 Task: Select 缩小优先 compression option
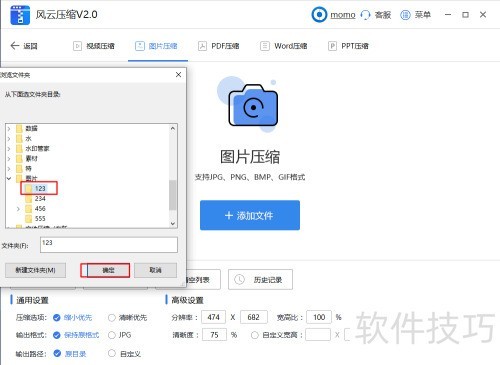point(57,317)
